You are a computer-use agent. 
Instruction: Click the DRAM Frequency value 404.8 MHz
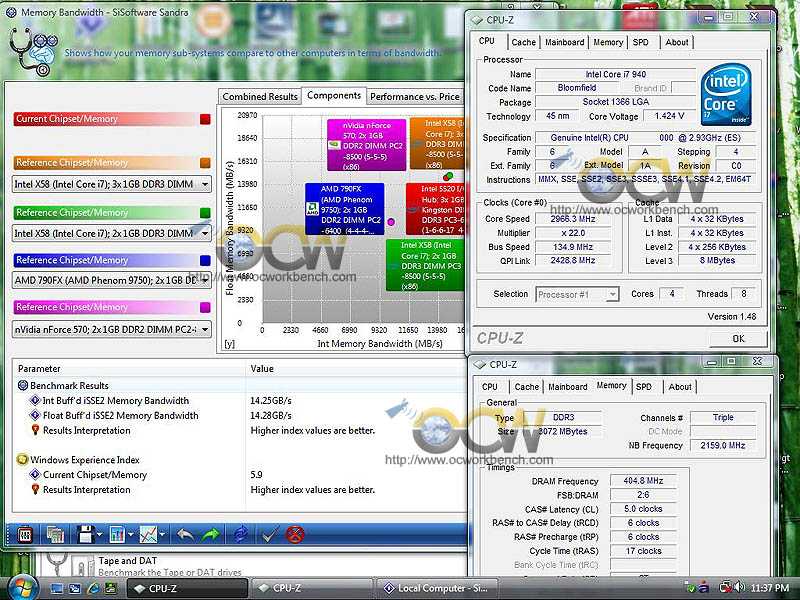tap(643, 481)
